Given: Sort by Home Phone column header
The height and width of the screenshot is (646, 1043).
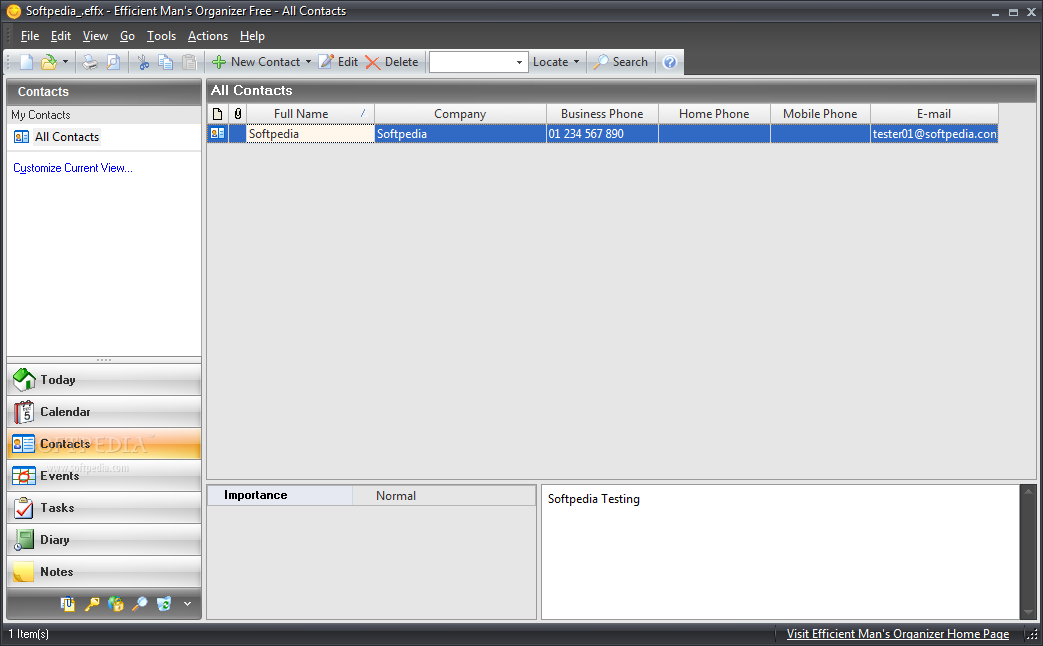Looking at the screenshot, I should (714, 114).
